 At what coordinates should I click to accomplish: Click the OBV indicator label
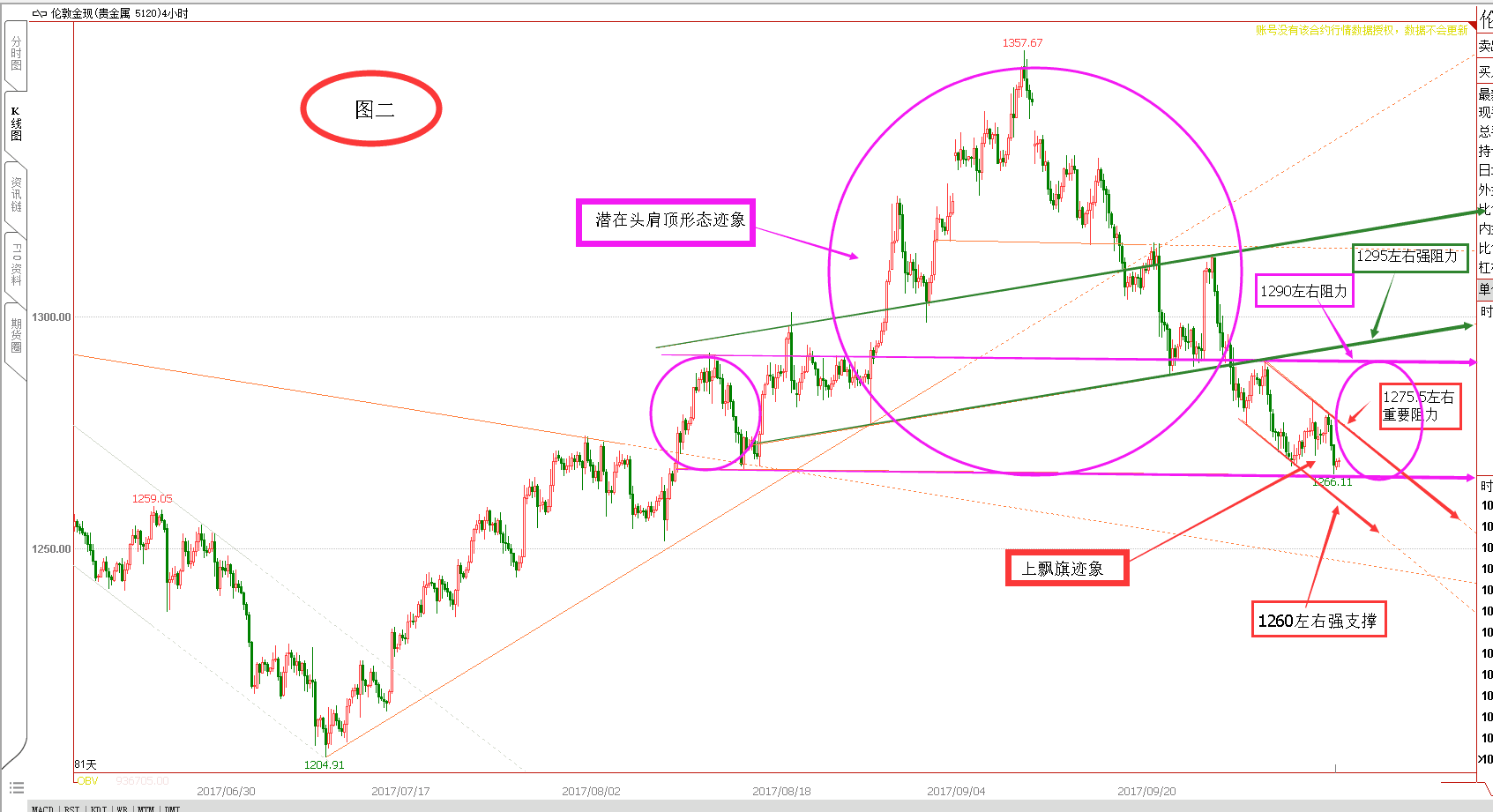point(87,780)
